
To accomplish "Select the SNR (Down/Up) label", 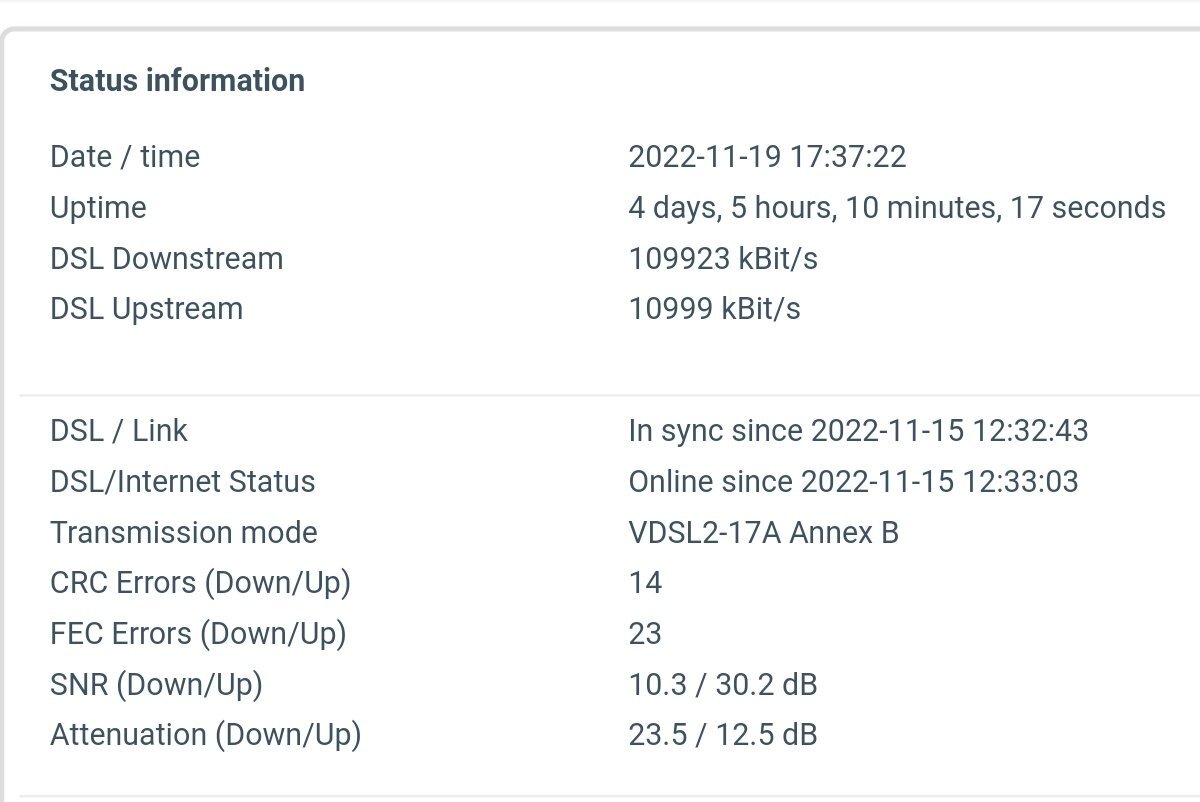I will (156, 685).
